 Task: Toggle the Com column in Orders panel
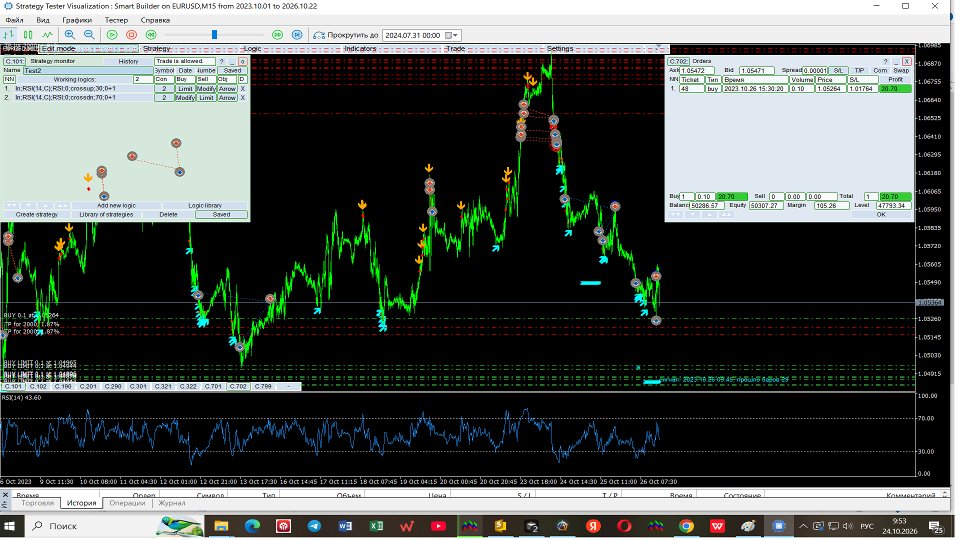coord(880,70)
